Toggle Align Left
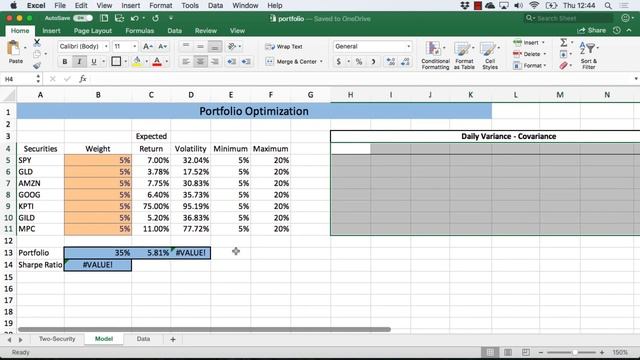This screenshot has height=360, width=640. pos(186,62)
